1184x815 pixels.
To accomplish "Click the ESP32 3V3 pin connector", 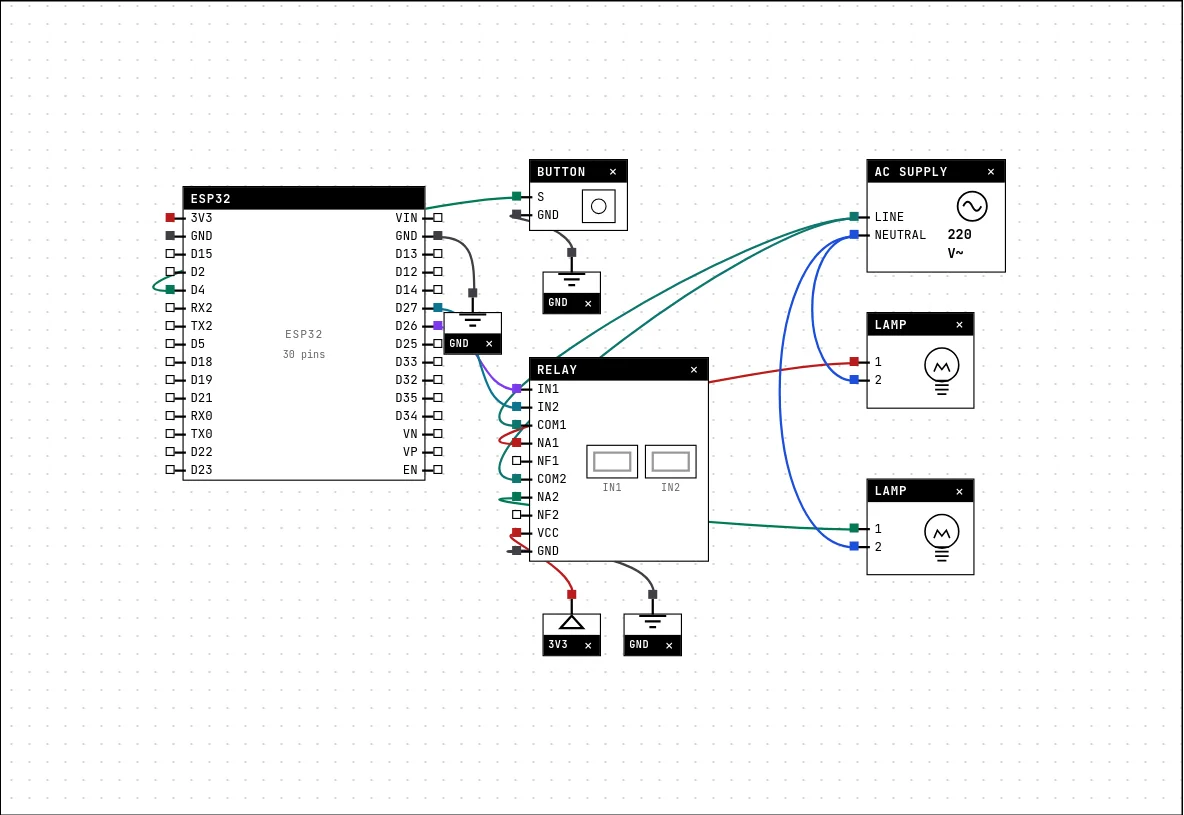I will (x=171, y=218).
